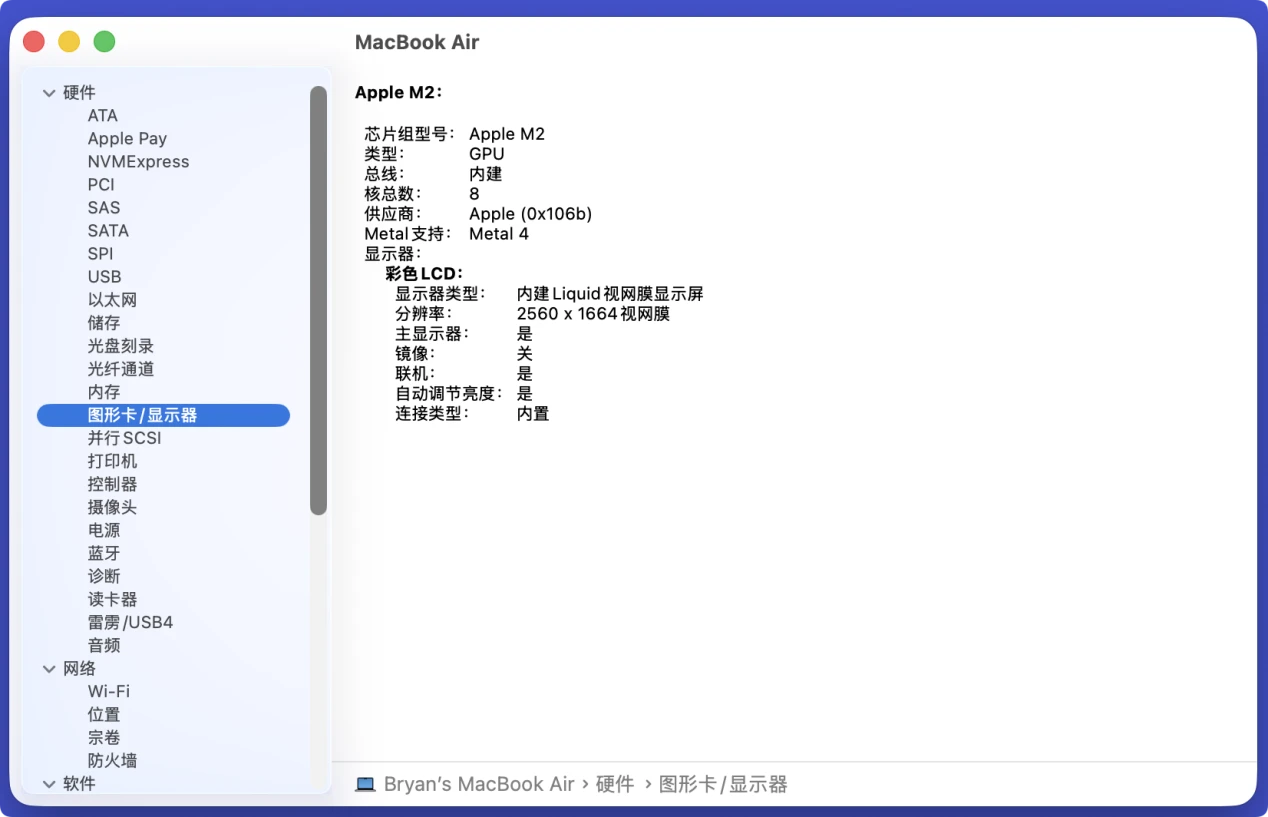Click the 软件 section label
1268x817 pixels.
(x=79, y=784)
